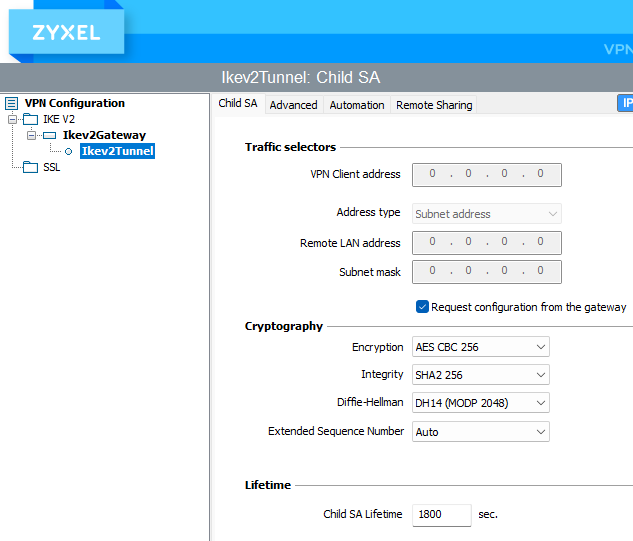The width and height of the screenshot is (633, 541).
Task: Open the Extended Sequence Number dropdown
Action: [481, 432]
